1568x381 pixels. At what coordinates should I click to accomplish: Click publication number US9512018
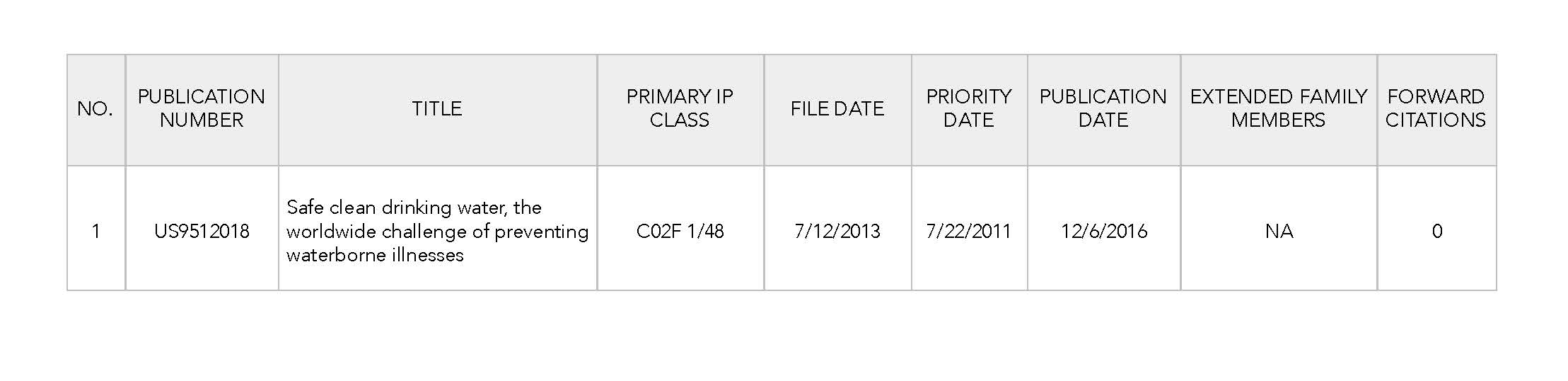tap(202, 232)
